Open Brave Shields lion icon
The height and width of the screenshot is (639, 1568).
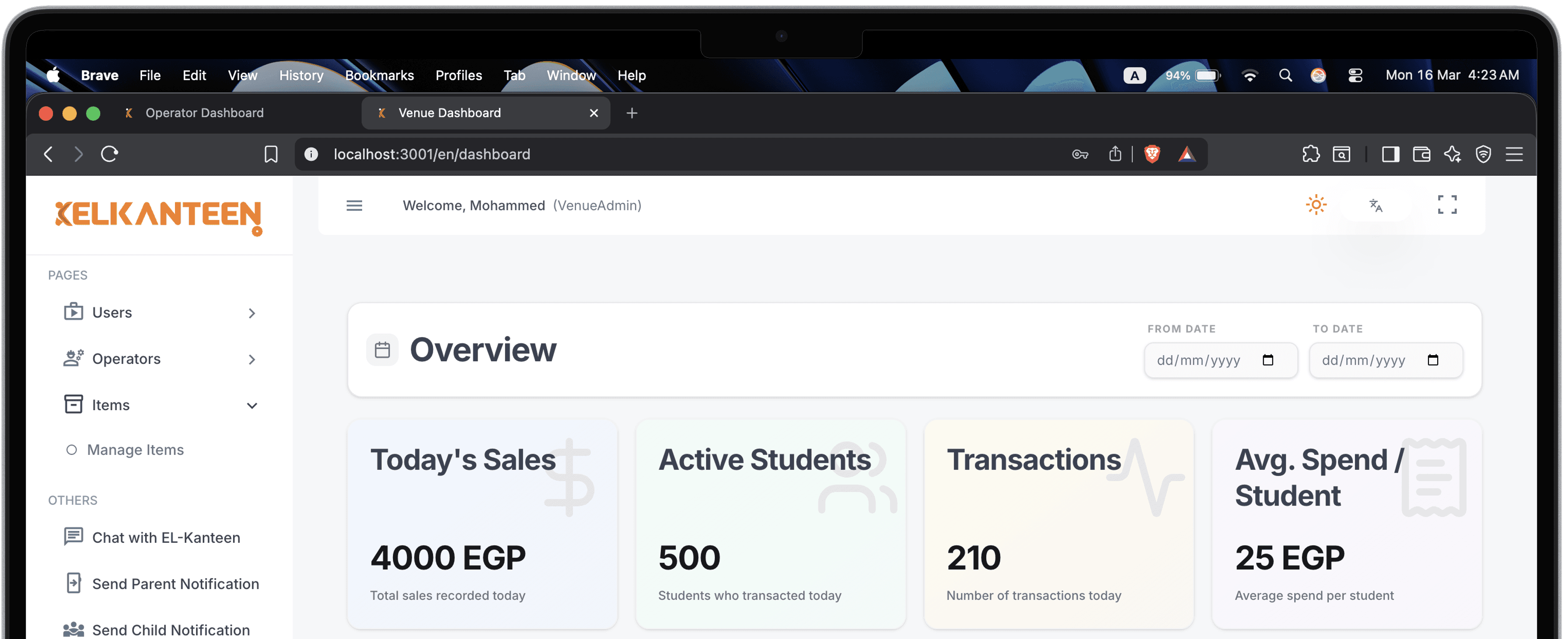point(1152,154)
